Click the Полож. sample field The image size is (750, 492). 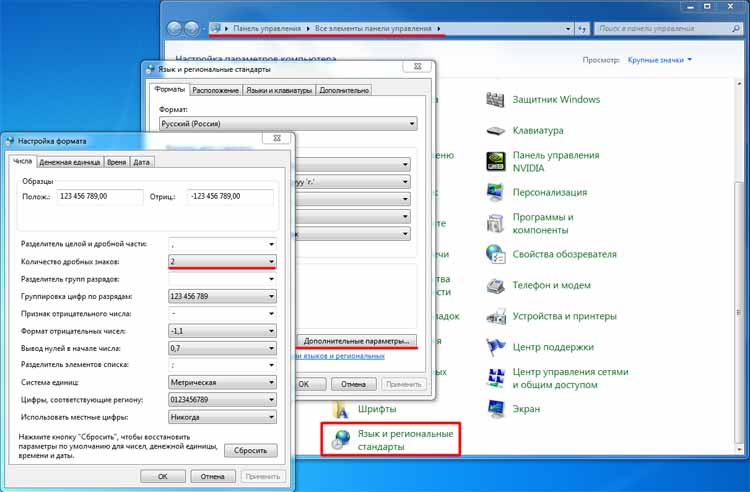[99, 197]
